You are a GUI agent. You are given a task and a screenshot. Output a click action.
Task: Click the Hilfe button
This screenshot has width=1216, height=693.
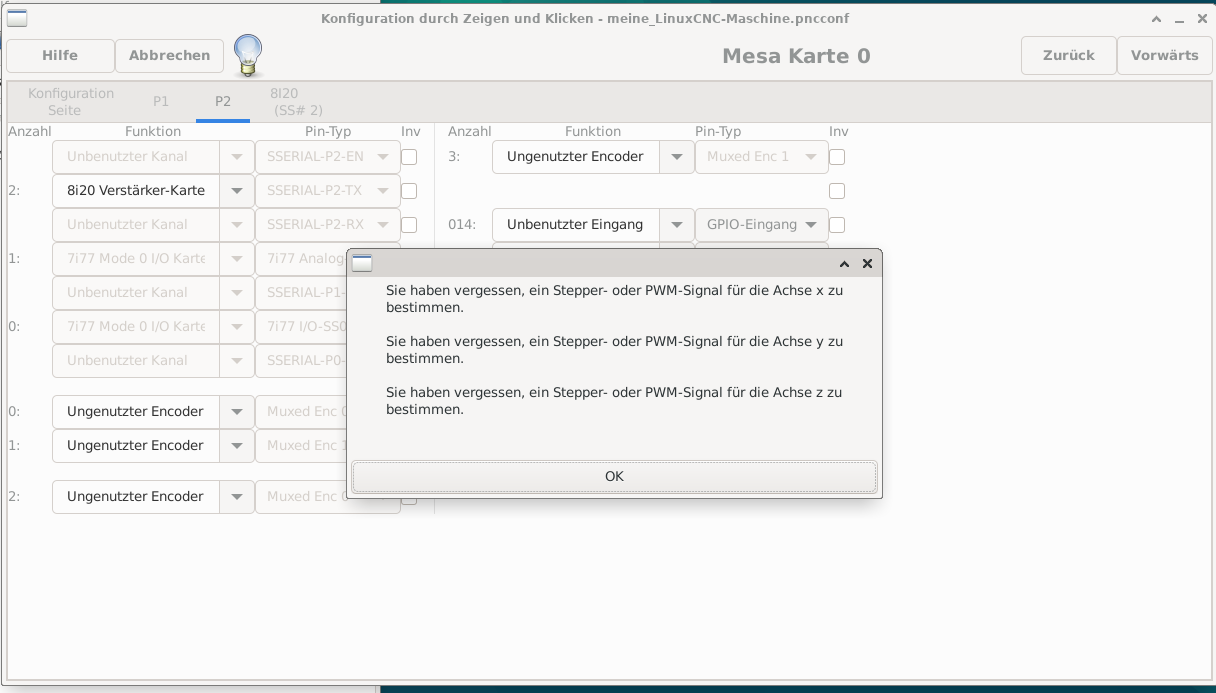click(x=60, y=56)
